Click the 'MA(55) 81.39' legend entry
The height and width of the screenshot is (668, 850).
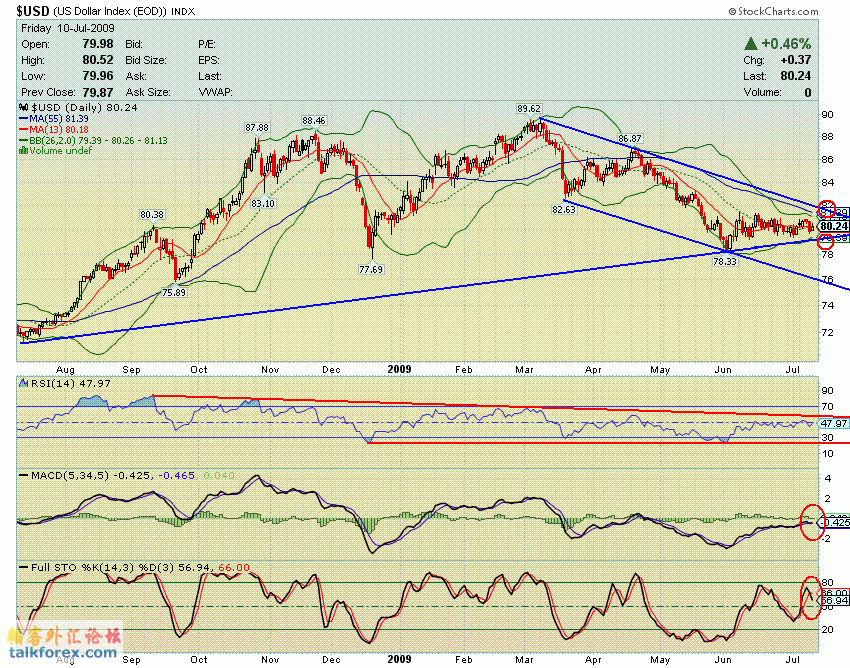[x=59, y=119]
